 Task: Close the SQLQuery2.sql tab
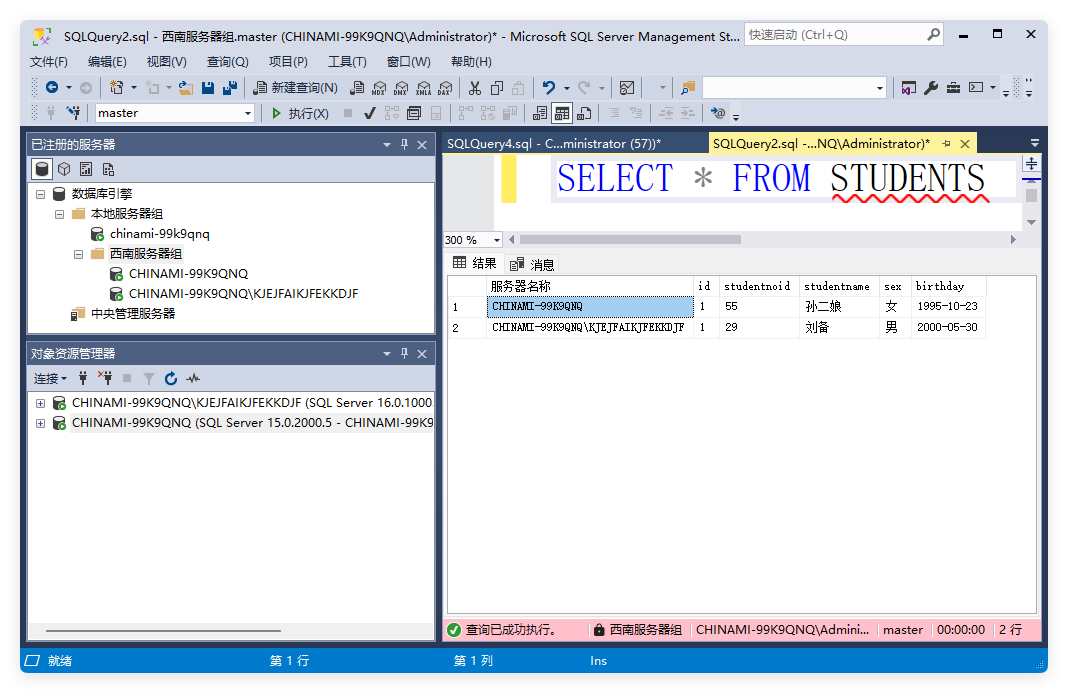click(x=964, y=144)
